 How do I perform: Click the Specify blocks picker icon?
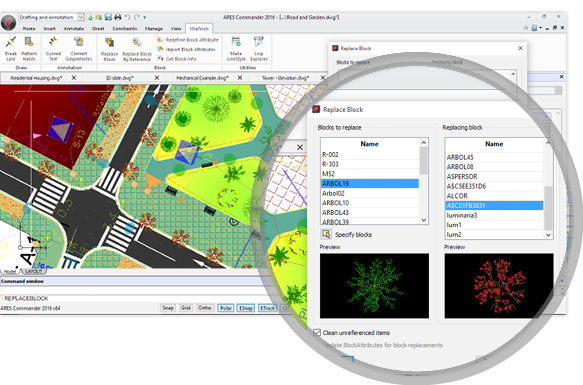(326, 234)
